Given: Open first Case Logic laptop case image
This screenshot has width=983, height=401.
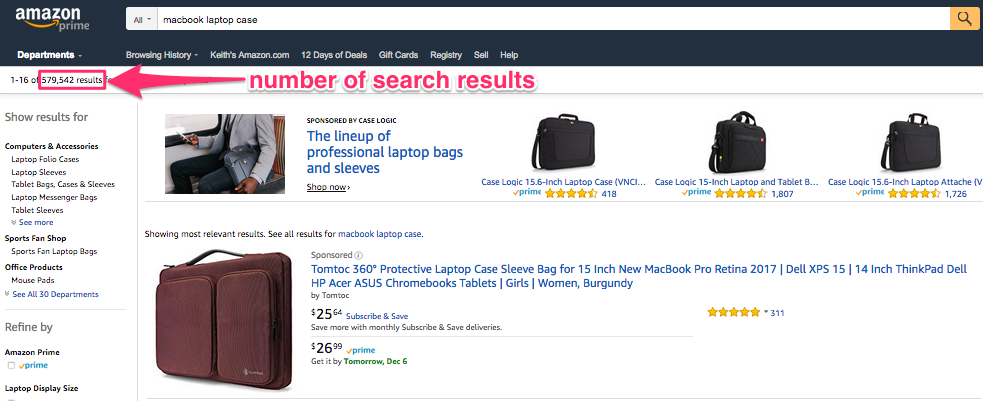Looking at the screenshot, I should tap(564, 143).
